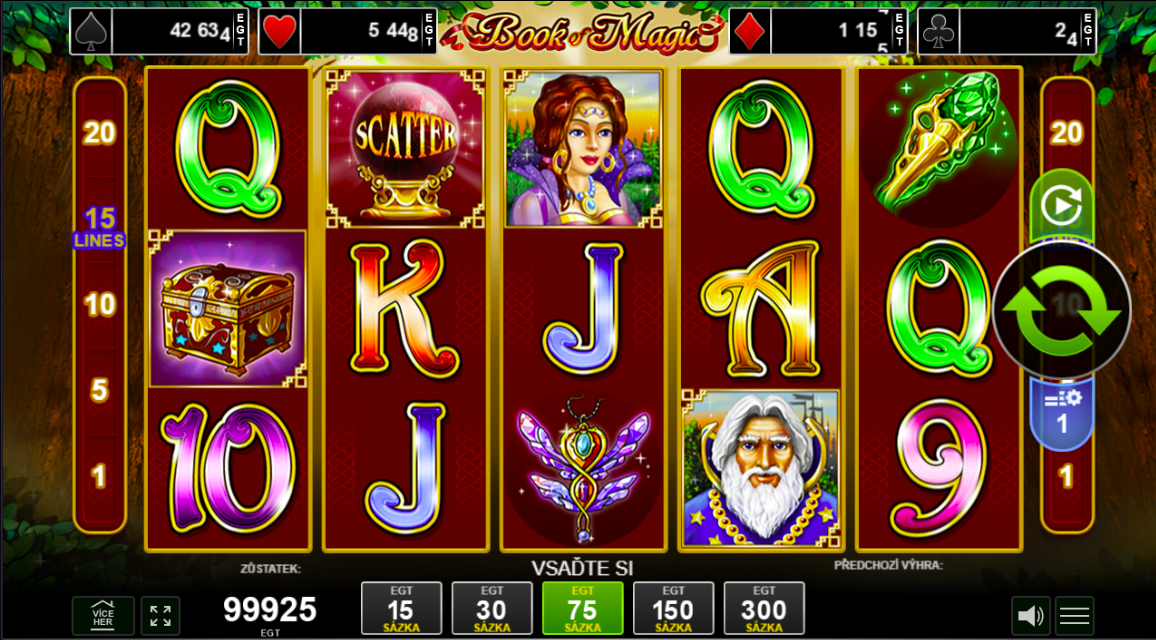Viewport: 1156px width, 640px height.
Task: Click the hearts jackpot icon
Action: click(x=279, y=31)
